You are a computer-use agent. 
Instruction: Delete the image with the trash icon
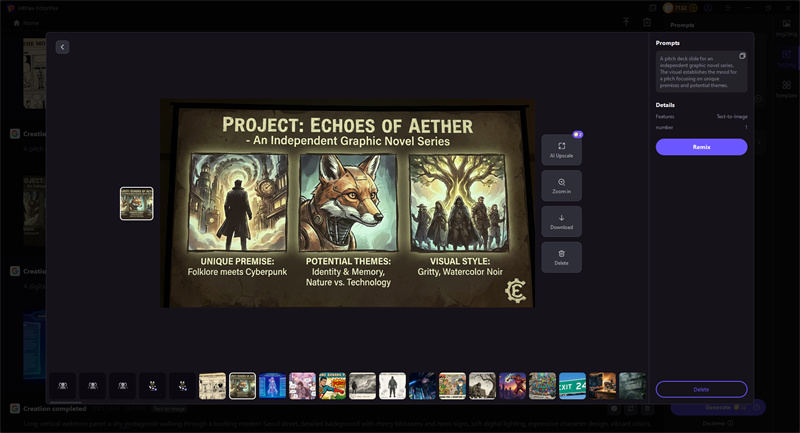click(561, 257)
